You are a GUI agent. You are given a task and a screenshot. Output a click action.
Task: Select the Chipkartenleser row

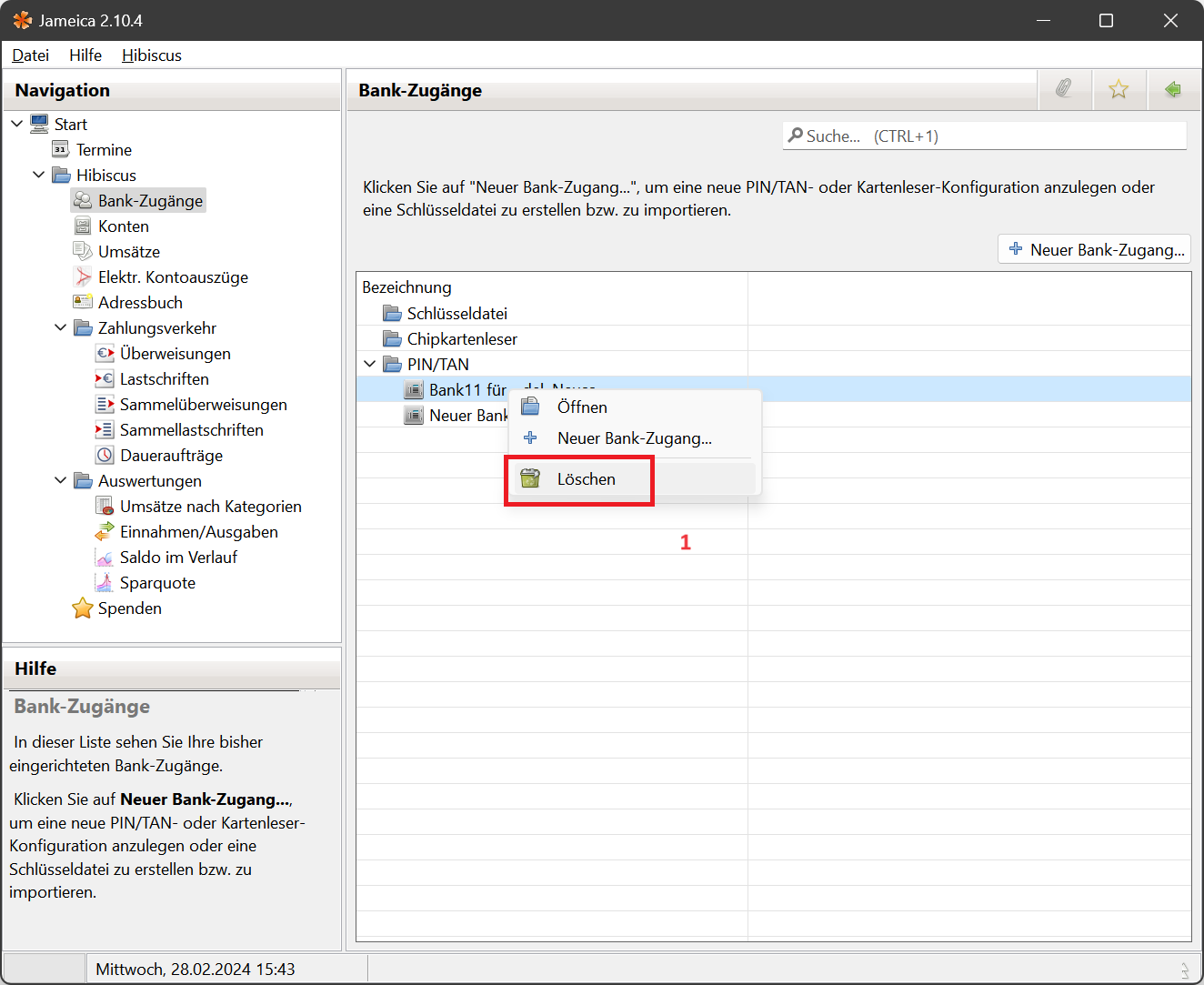coord(773,338)
